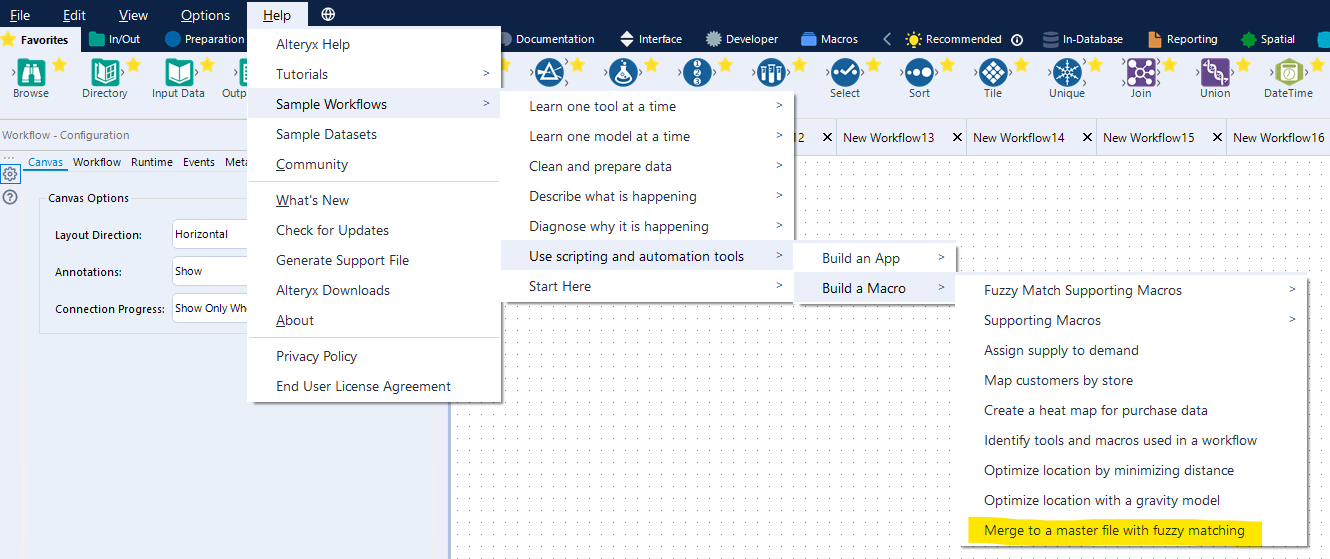Expand Fuzzy Match Supporting Macros submenu
The image size is (1330, 559).
pos(1131,290)
